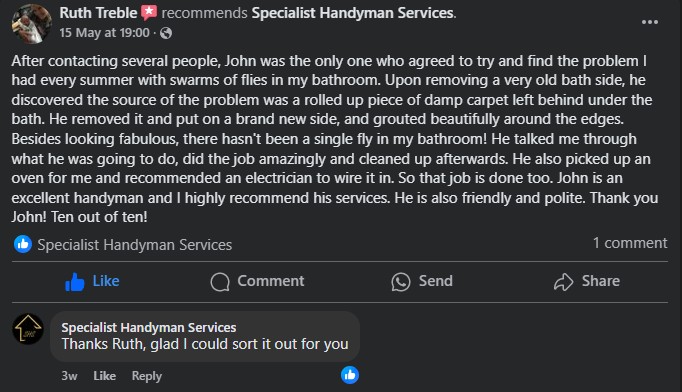This screenshot has width=682, height=392.
Task: Open Ruth Treble's profile name link
Action: 98,13
